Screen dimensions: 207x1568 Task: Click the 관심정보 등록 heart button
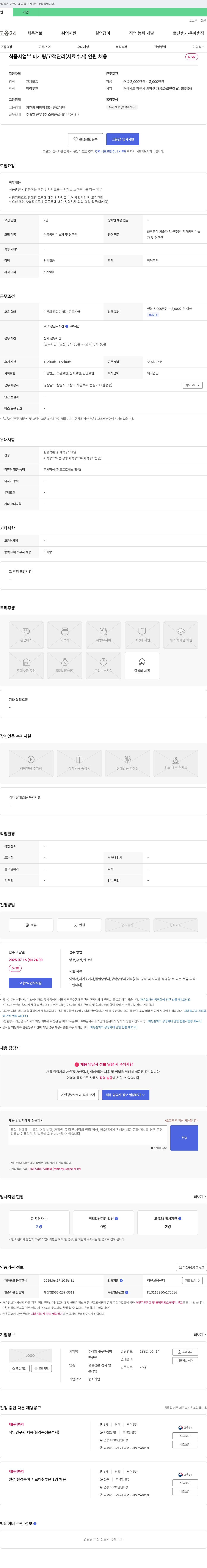tap(85, 139)
